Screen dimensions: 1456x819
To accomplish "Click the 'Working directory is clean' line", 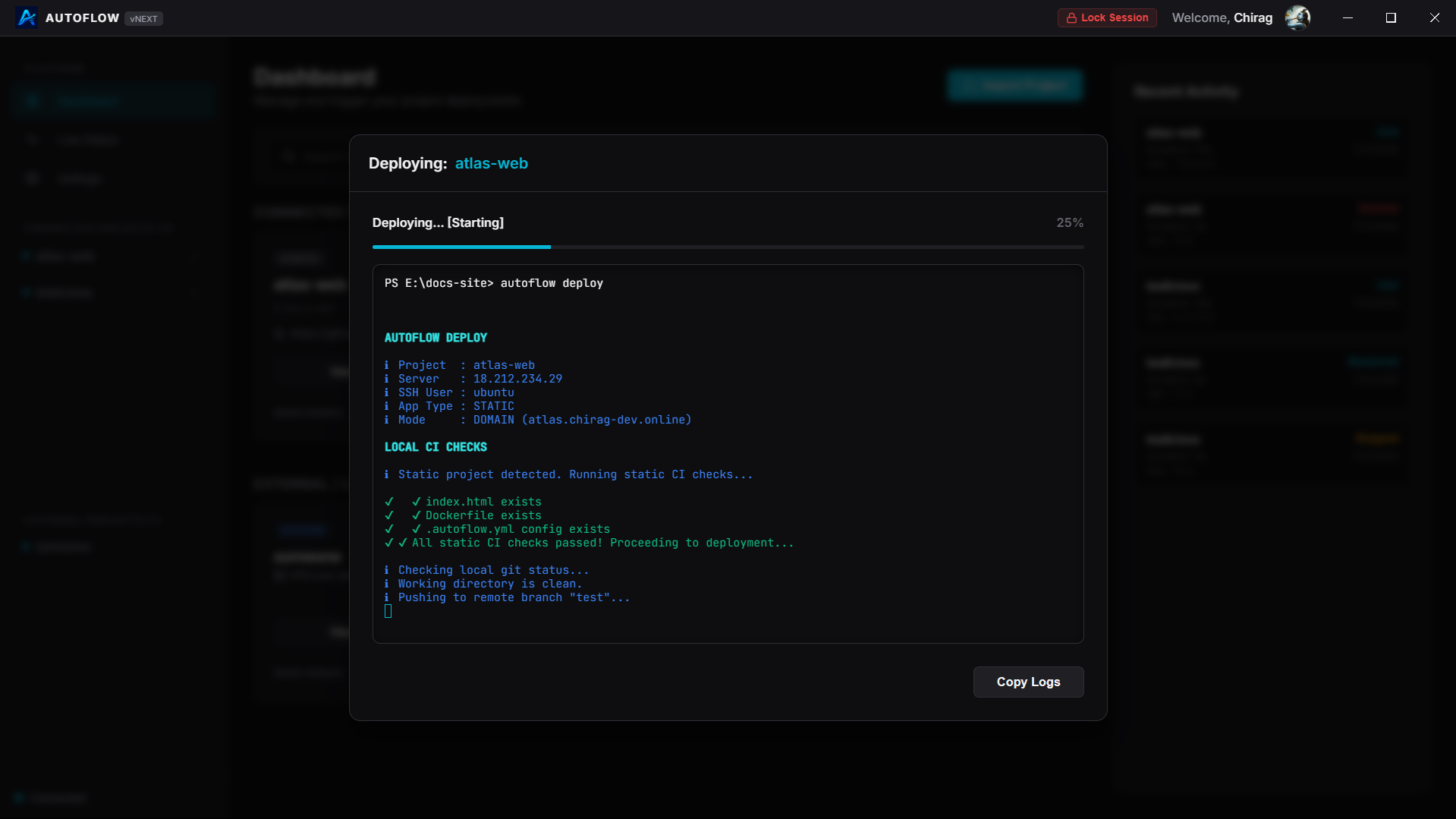I will coord(483,584).
